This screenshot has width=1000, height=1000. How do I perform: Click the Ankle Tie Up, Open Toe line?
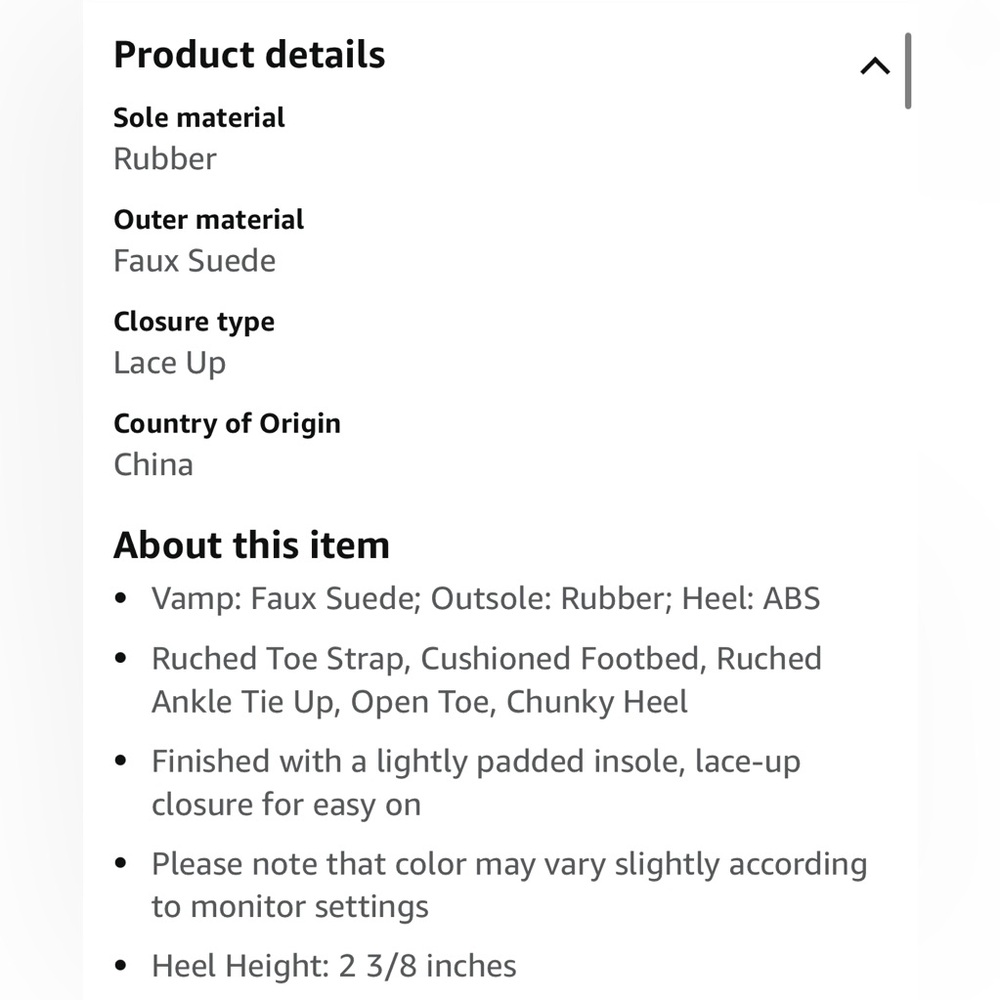[x=420, y=702]
